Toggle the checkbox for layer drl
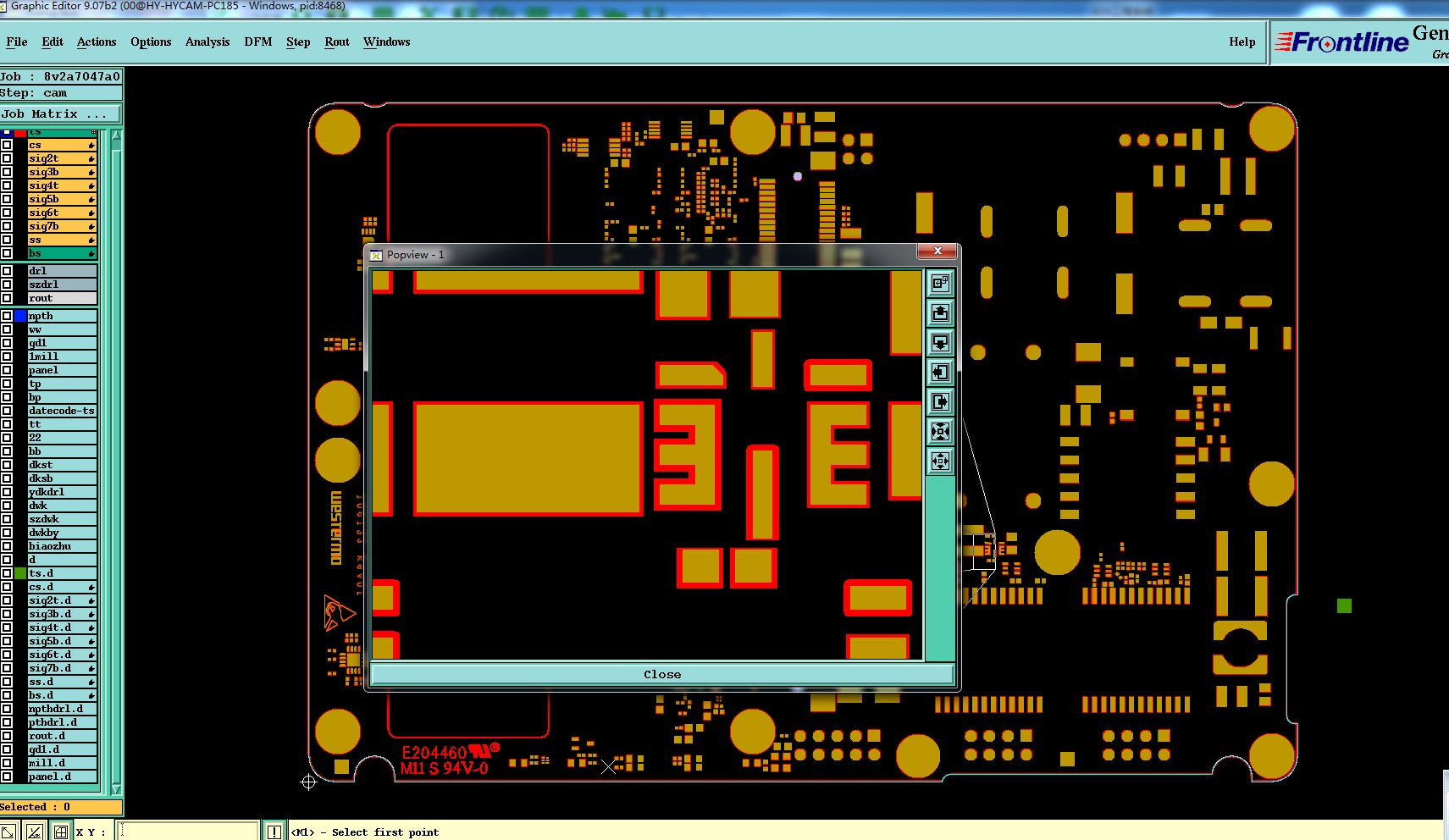The image size is (1449, 840). (x=7, y=271)
